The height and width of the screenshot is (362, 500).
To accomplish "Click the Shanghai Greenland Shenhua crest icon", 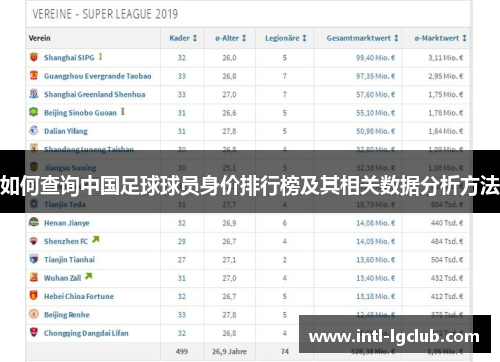I will [34, 94].
